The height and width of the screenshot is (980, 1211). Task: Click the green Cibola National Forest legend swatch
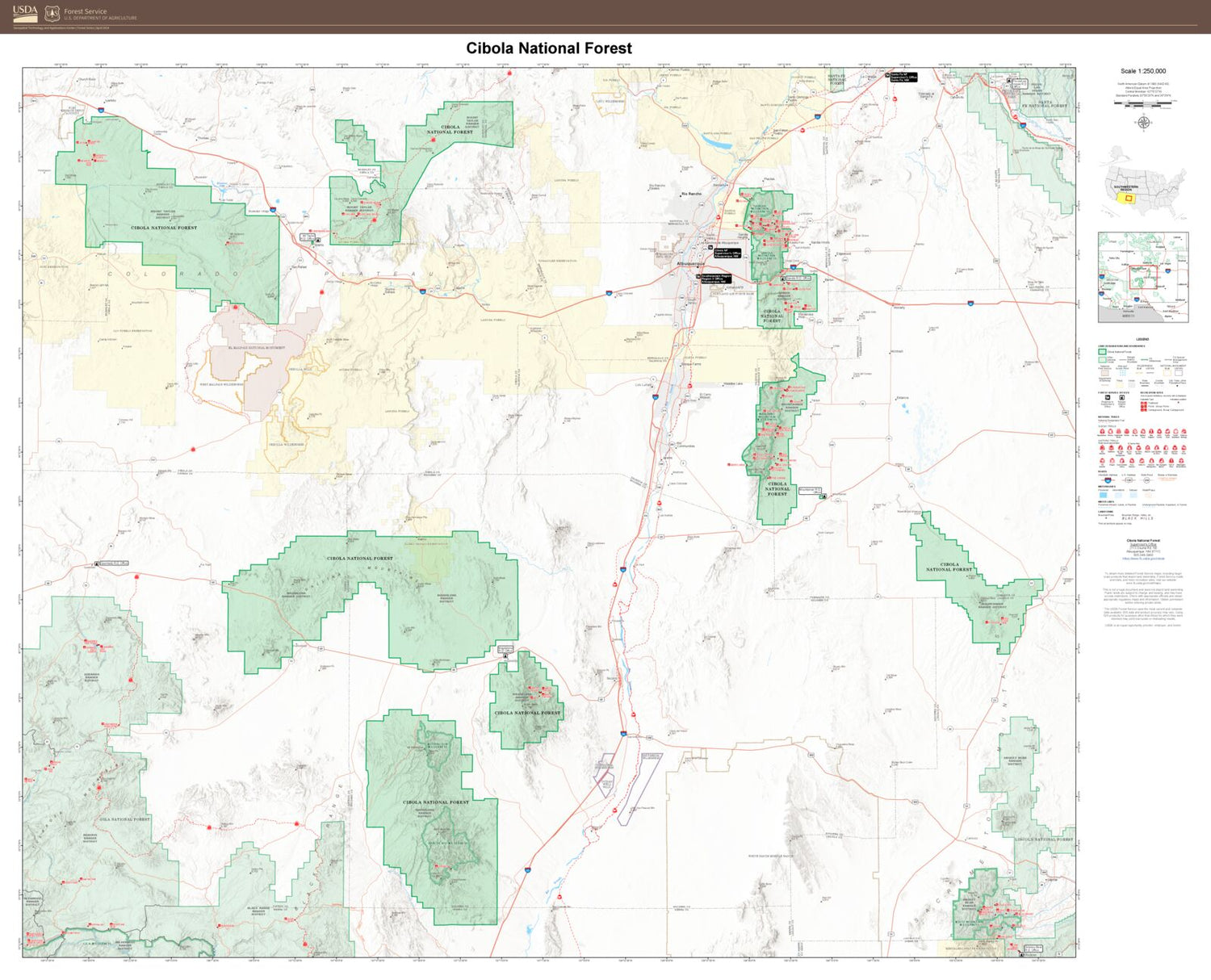pyautogui.click(x=1102, y=352)
